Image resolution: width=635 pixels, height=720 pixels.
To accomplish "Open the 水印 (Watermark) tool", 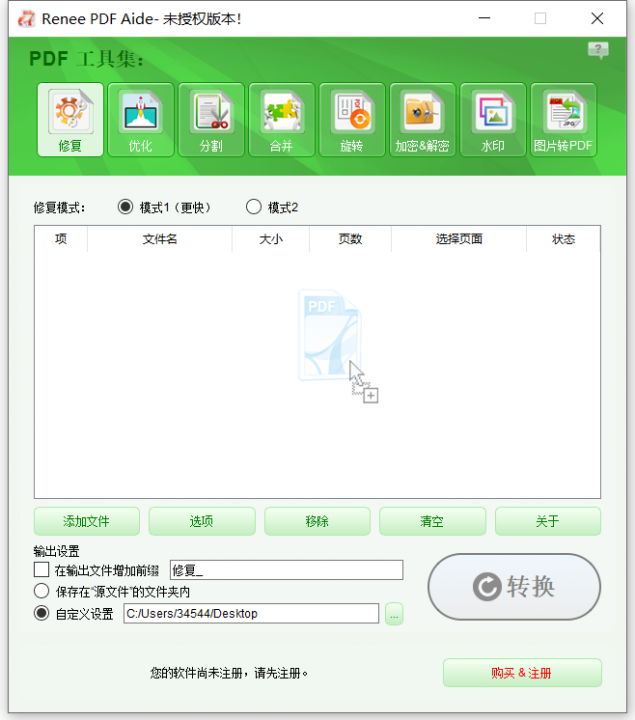I will (x=493, y=120).
